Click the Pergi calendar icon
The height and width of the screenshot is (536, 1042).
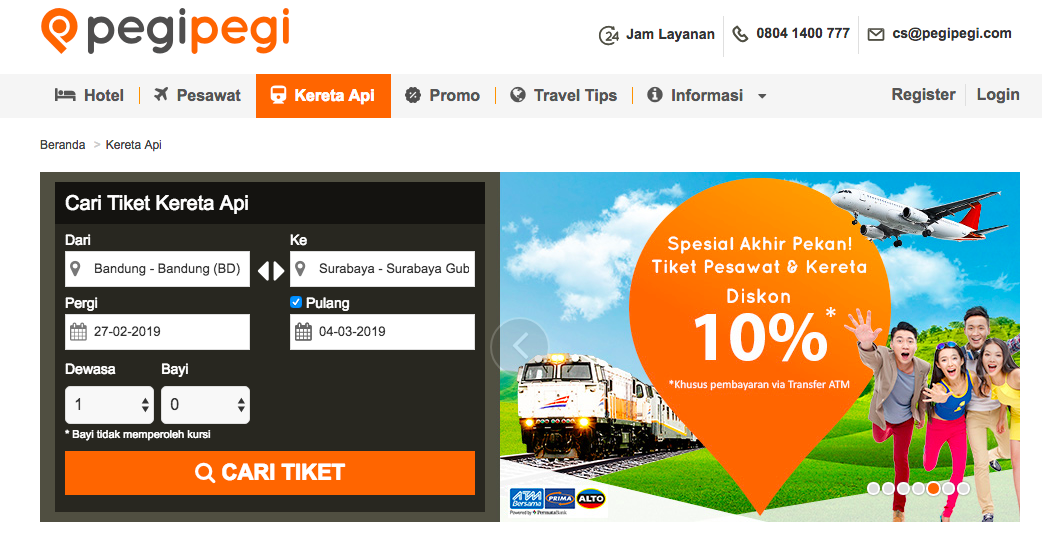click(x=78, y=331)
